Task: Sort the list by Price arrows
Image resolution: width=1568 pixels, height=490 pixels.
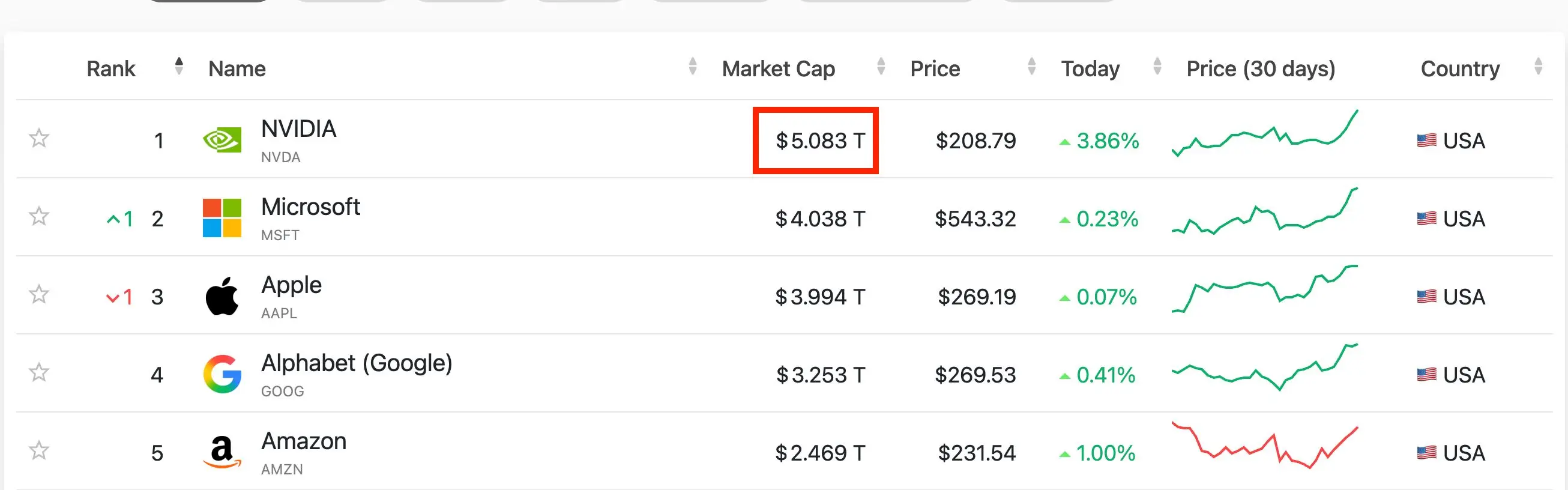Action: tap(1031, 66)
